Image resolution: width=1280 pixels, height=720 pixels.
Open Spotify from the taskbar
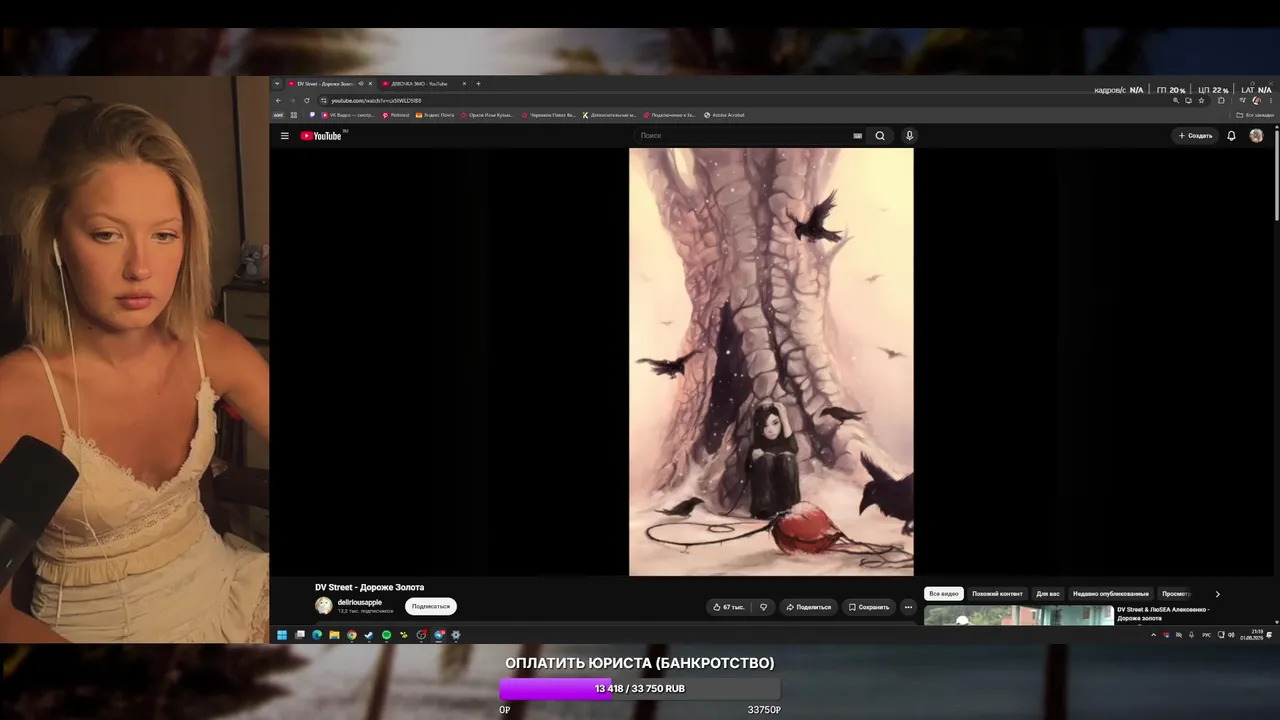tap(386, 635)
